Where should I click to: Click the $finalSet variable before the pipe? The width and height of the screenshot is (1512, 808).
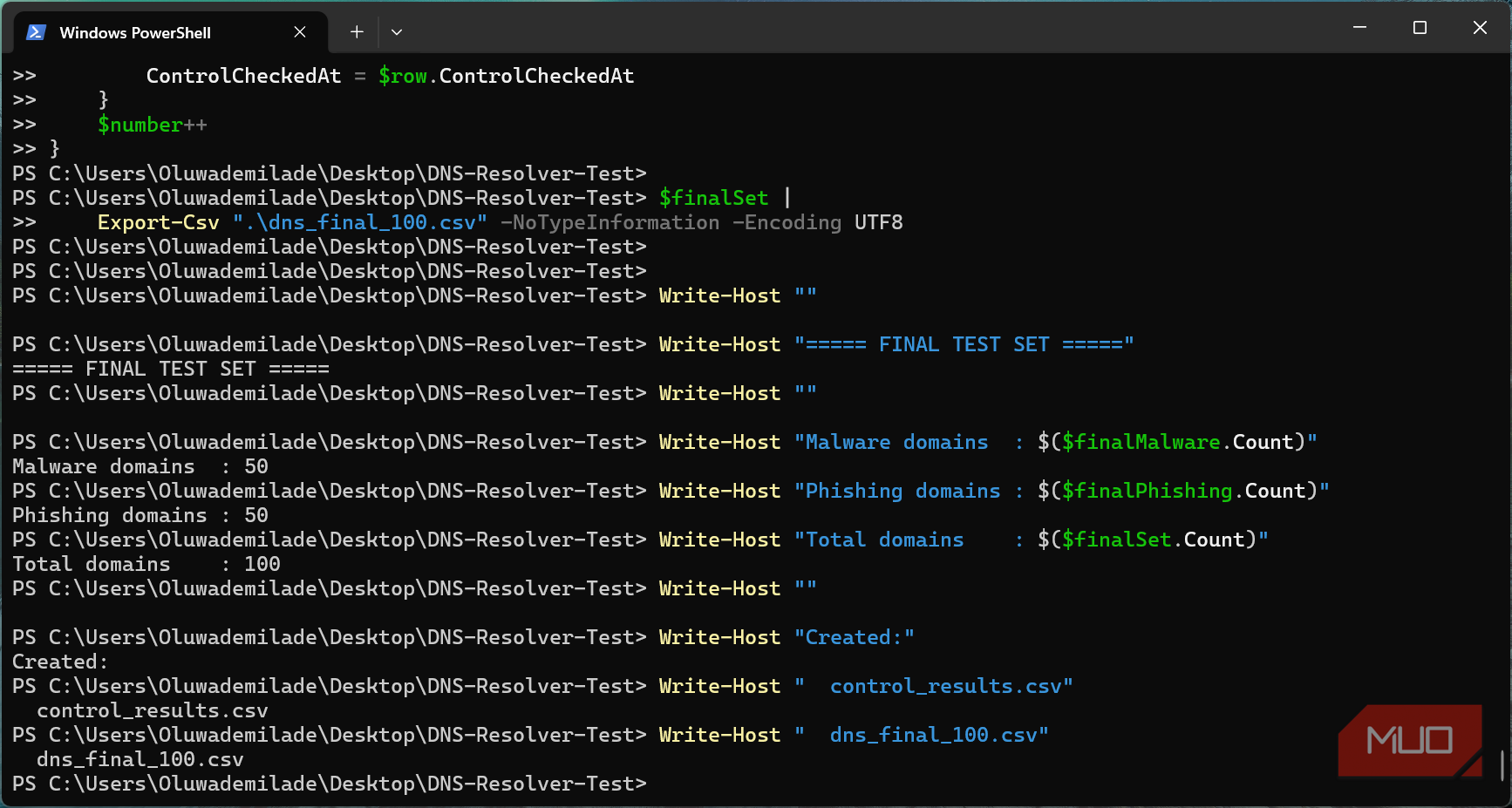[714, 198]
